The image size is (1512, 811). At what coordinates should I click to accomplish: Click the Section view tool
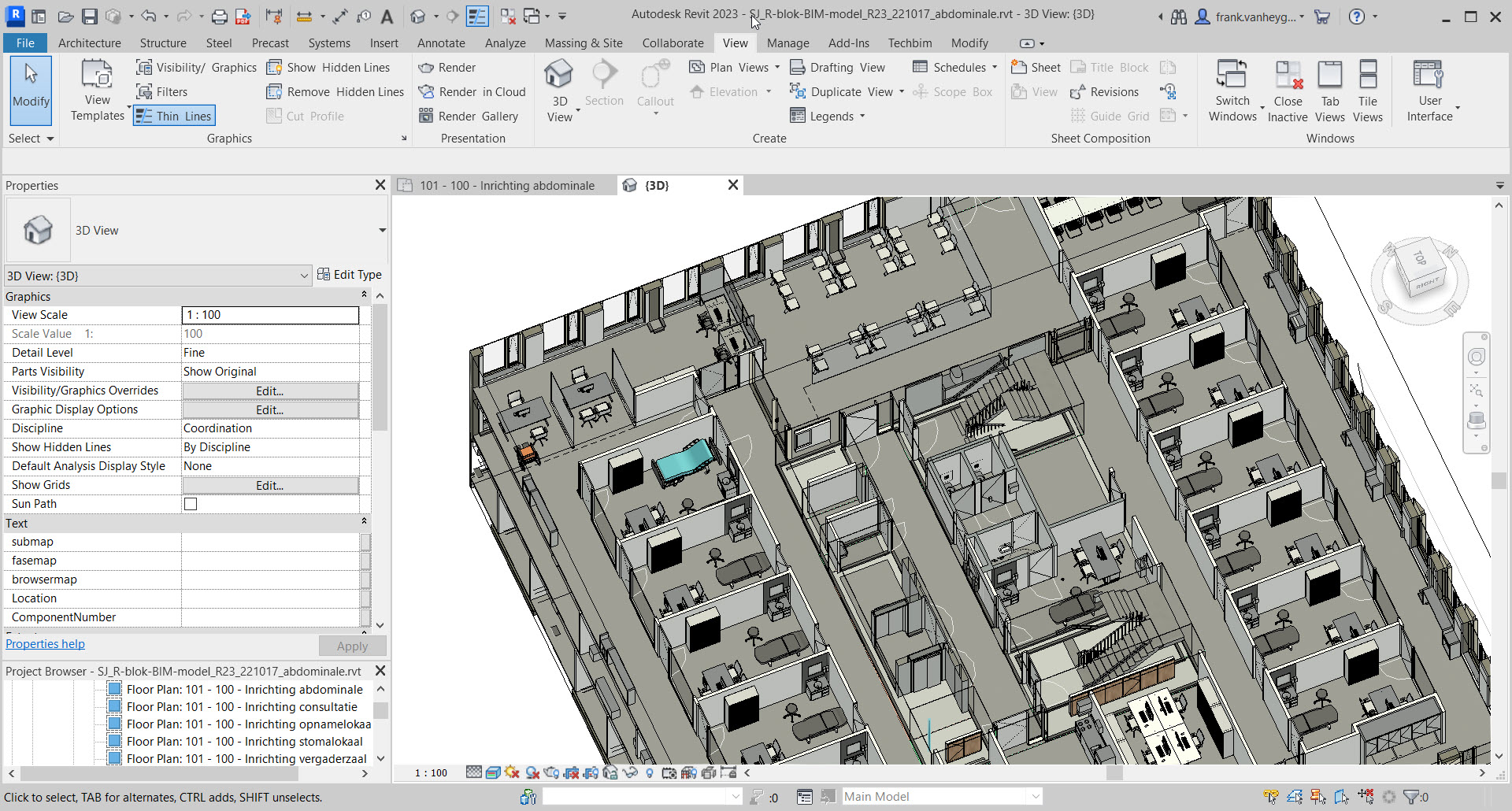click(604, 83)
